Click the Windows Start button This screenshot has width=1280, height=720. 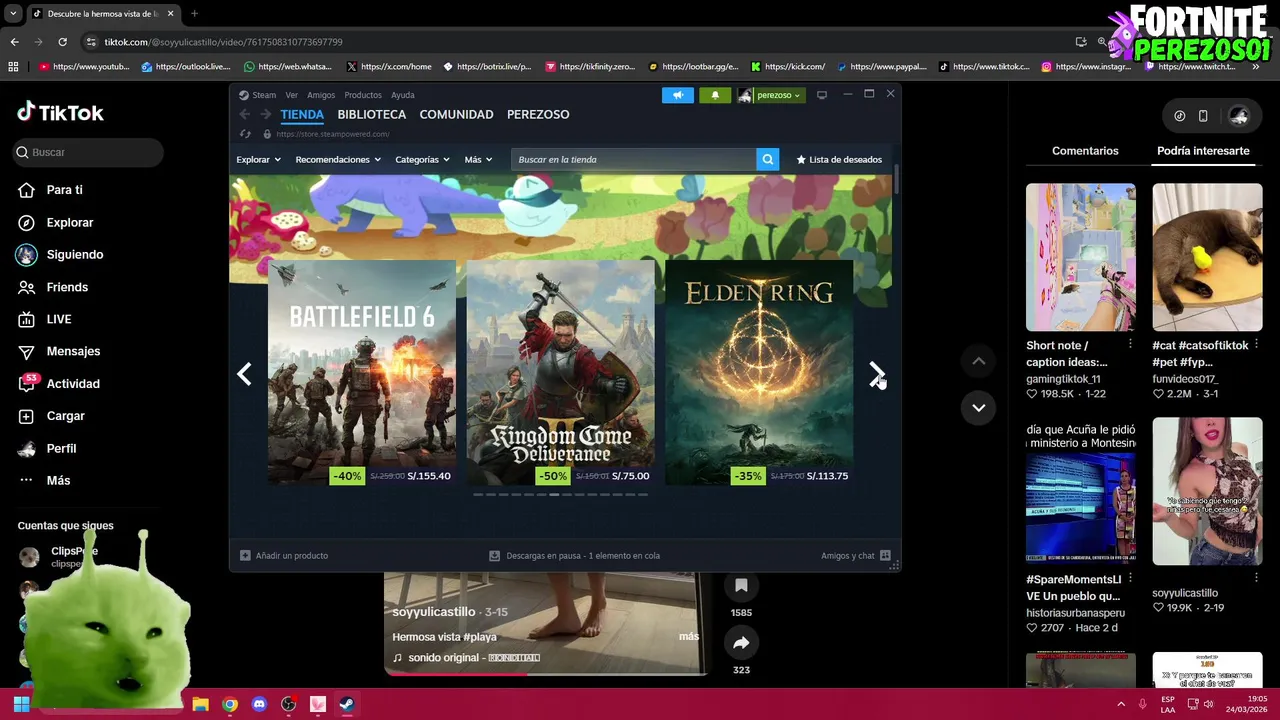click(x=21, y=704)
